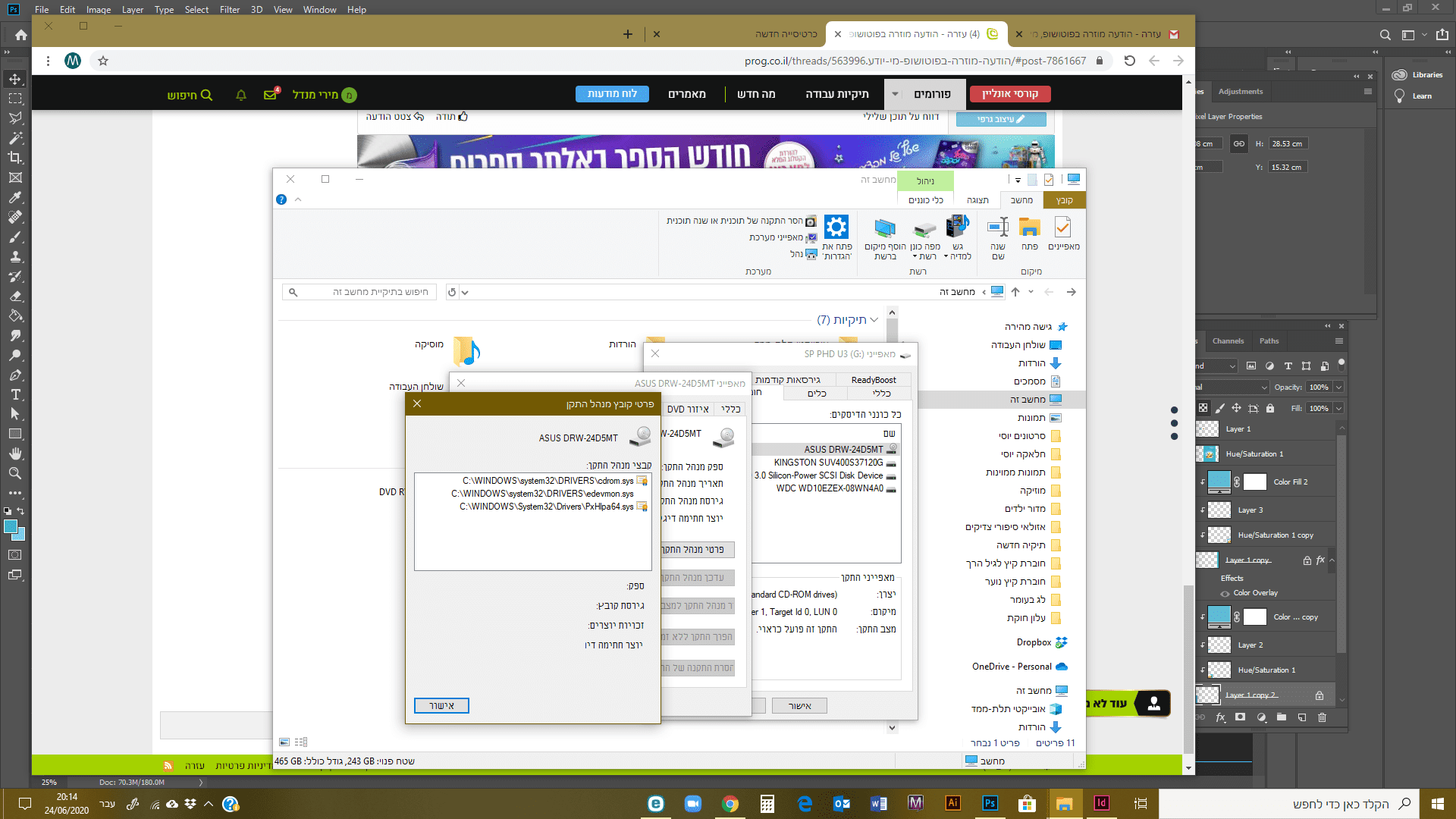Image resolution: width=1456 pixels, height=819 pixels.
Task: Open the Explorer address history dropdown
Action: click(465, 292)
